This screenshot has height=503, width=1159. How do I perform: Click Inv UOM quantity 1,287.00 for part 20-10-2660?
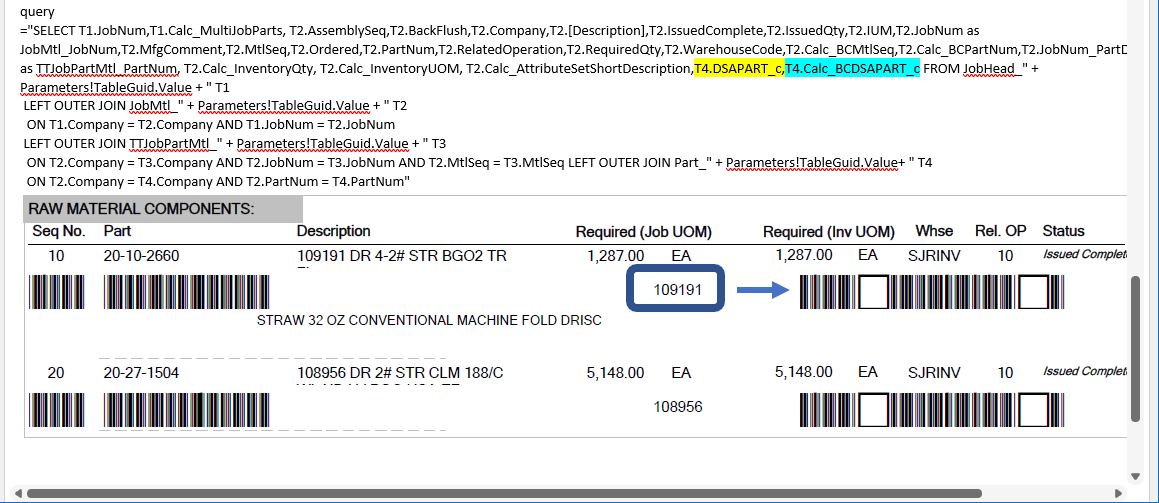coord(803,255)
